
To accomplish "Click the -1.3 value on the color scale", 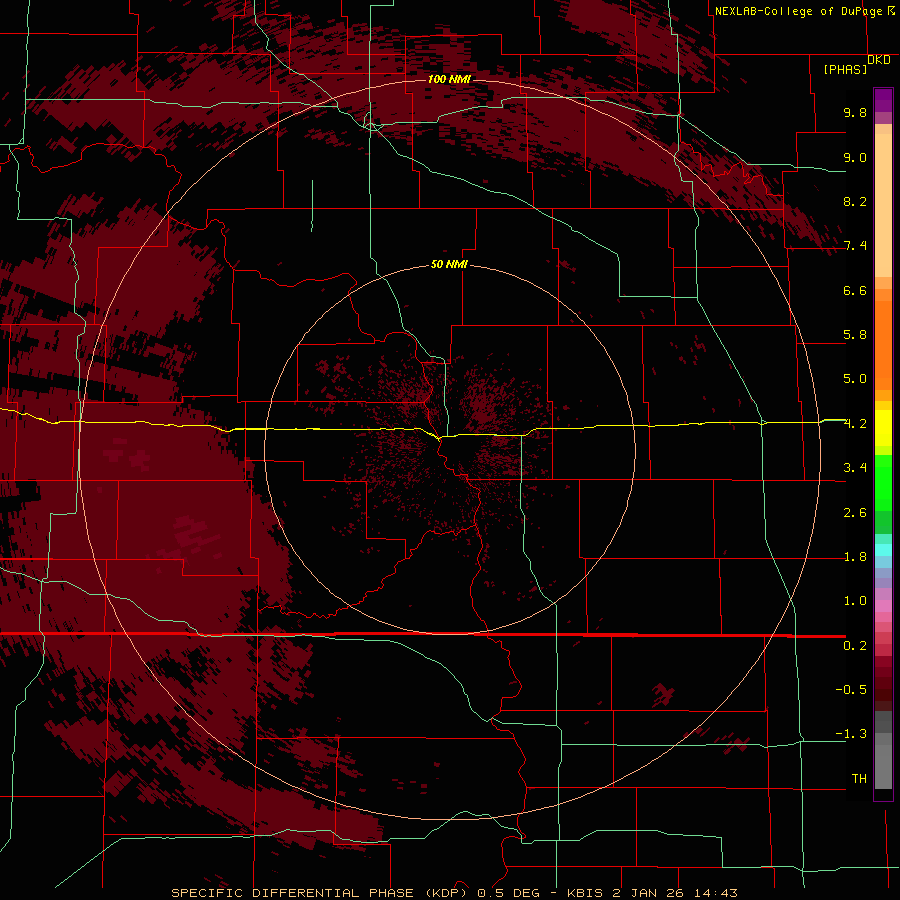I will (x=851, y=734).
